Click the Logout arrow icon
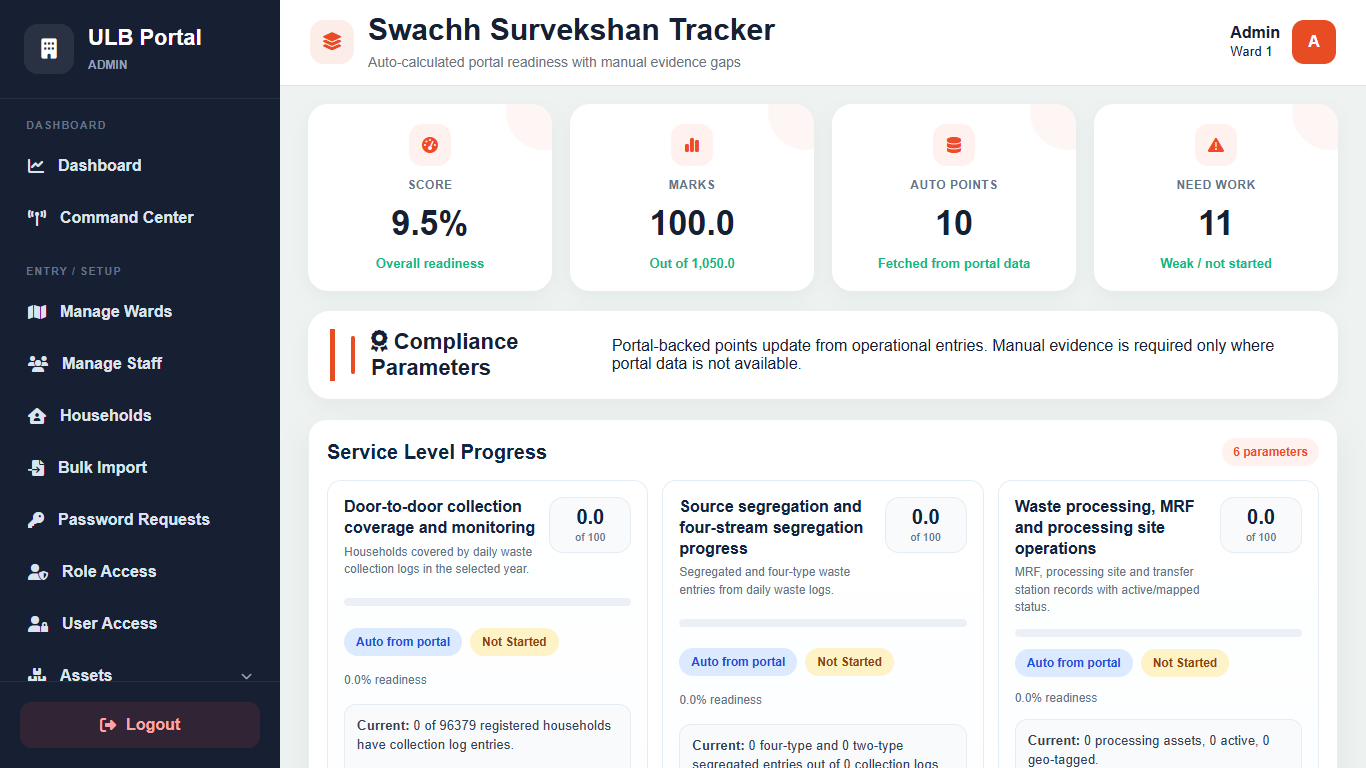 click(108, 725)
